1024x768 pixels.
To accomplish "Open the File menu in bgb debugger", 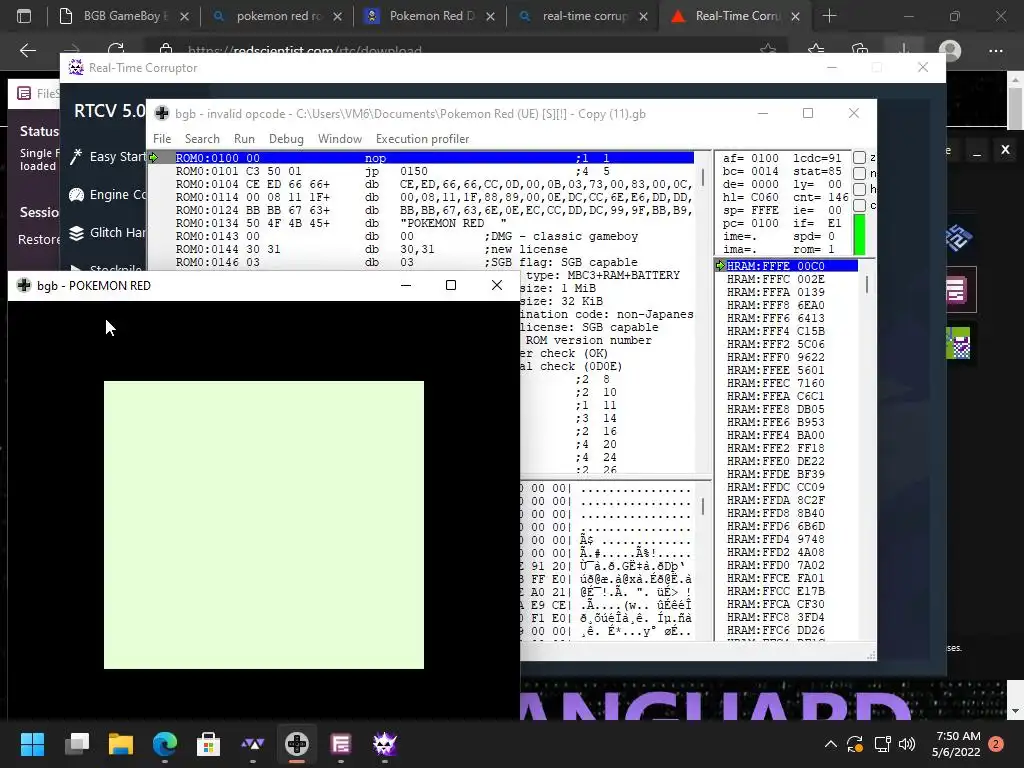I will pos(162,138).
